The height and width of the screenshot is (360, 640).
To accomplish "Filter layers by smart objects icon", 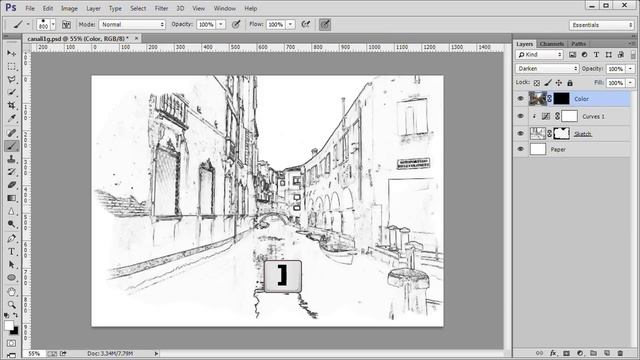I will point(620,55).
